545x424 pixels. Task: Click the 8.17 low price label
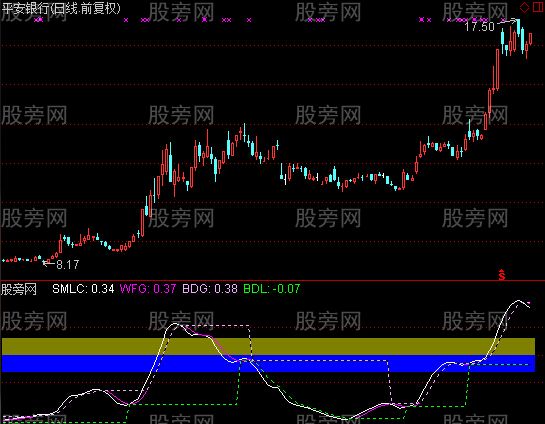tap(67, 264)
